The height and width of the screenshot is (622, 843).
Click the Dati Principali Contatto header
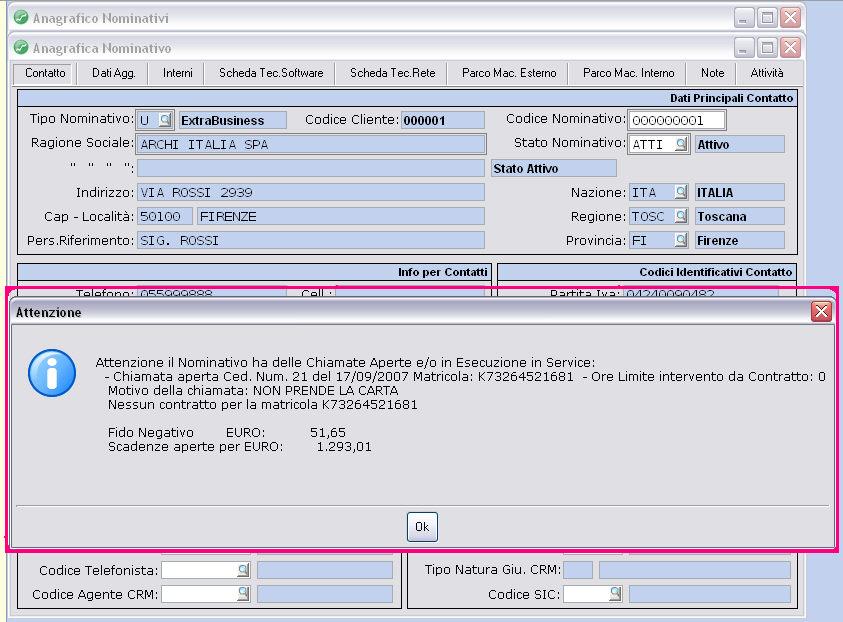[731, 98]
